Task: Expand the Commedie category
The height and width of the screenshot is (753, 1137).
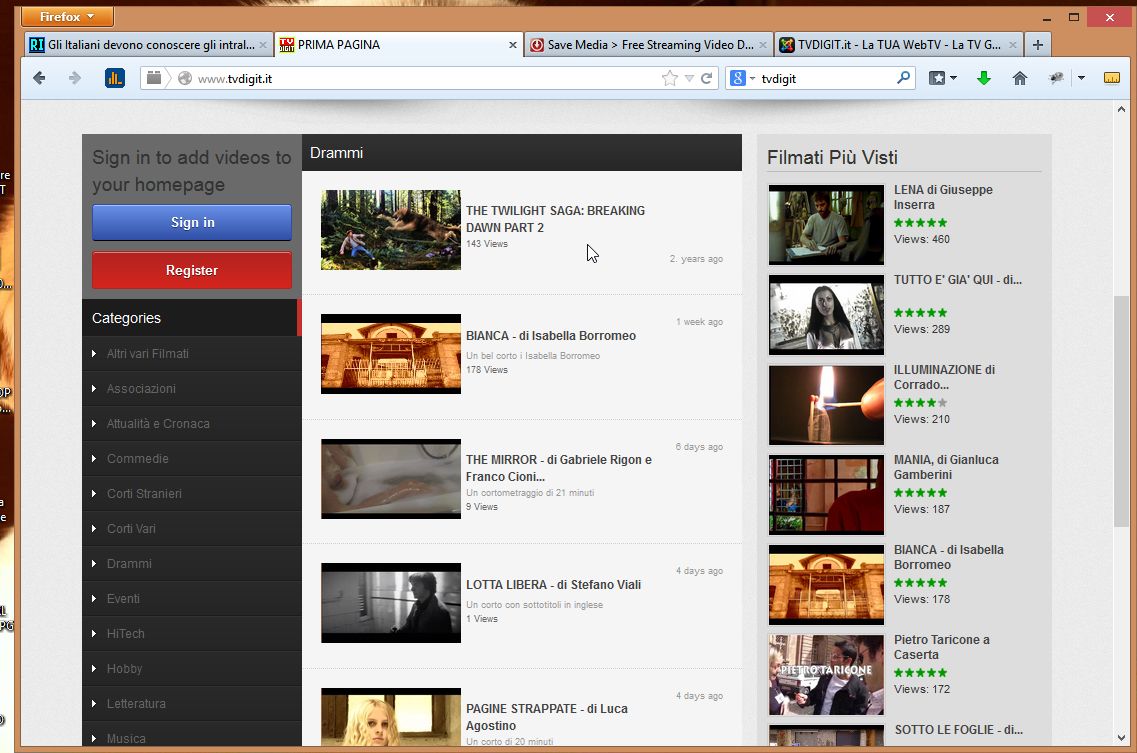Action: click(x=191, y=458)
